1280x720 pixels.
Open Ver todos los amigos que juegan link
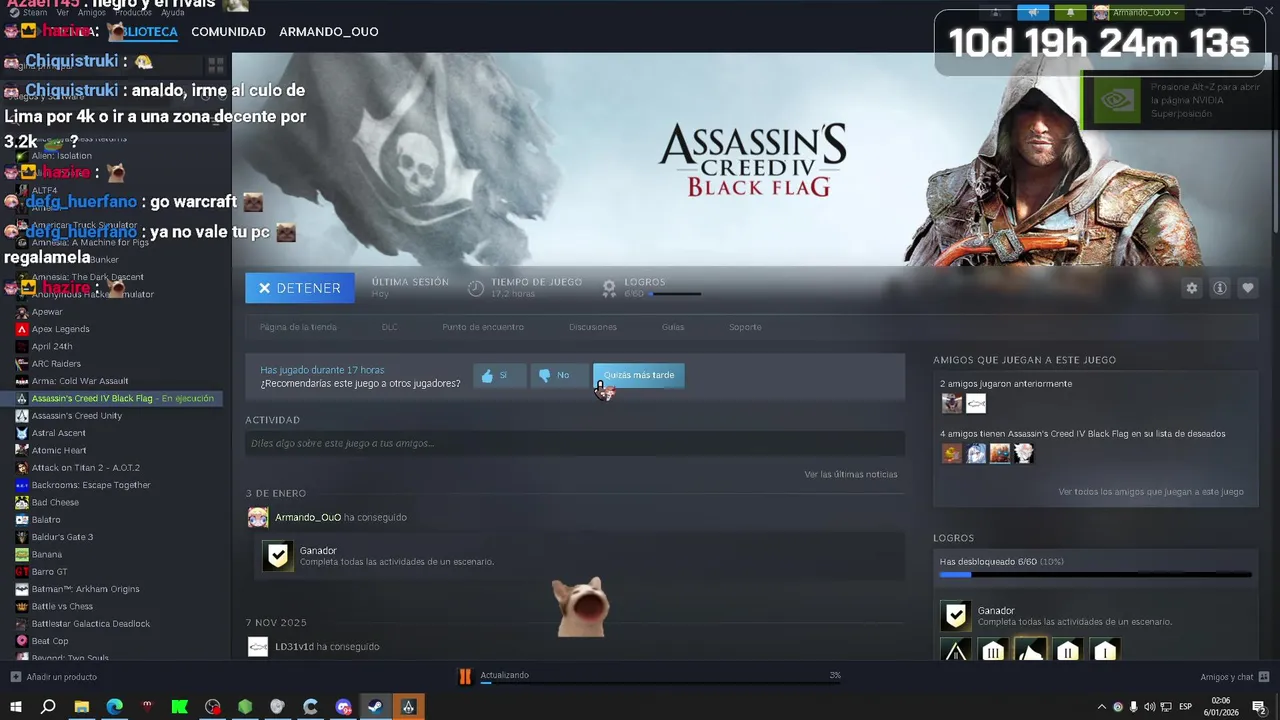click(x=1151, y=492)
